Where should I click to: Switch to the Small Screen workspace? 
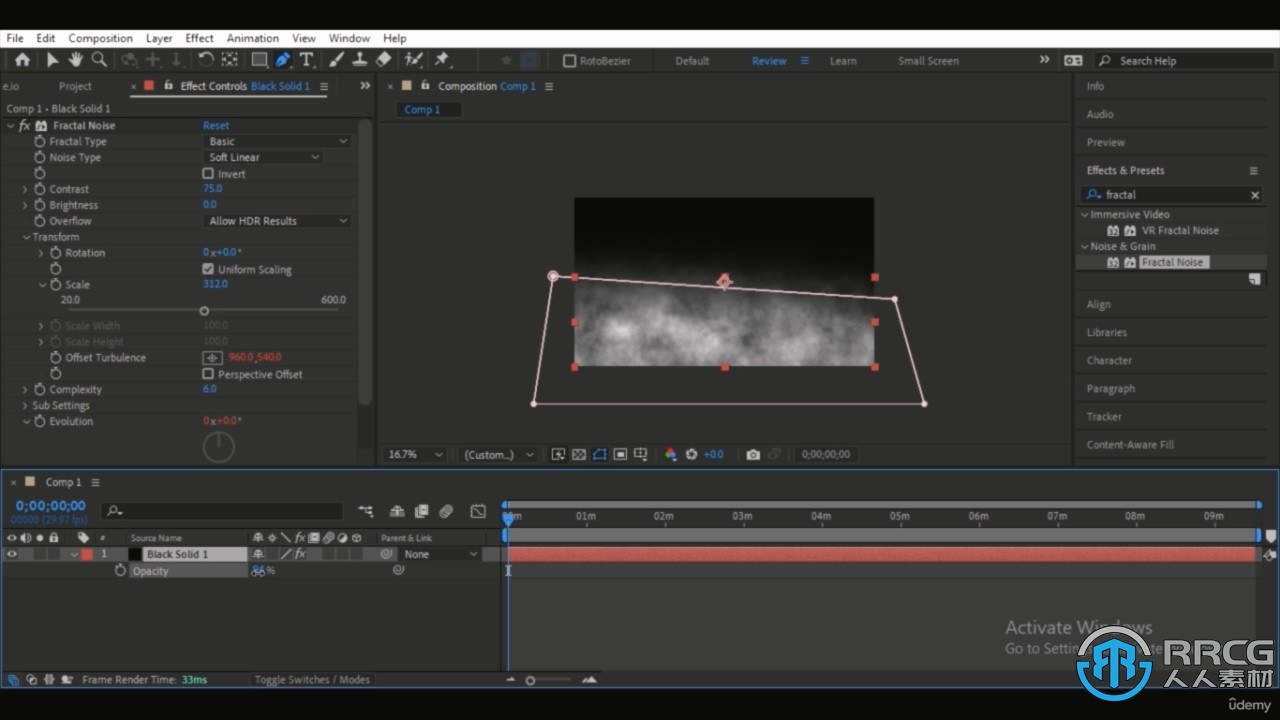928,61
